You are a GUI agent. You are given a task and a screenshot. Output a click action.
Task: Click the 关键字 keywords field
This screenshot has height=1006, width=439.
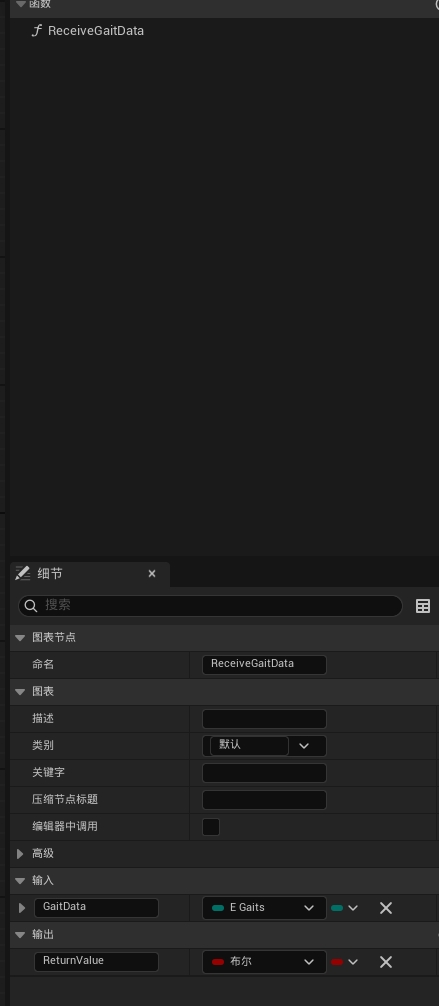pos(264,772)
